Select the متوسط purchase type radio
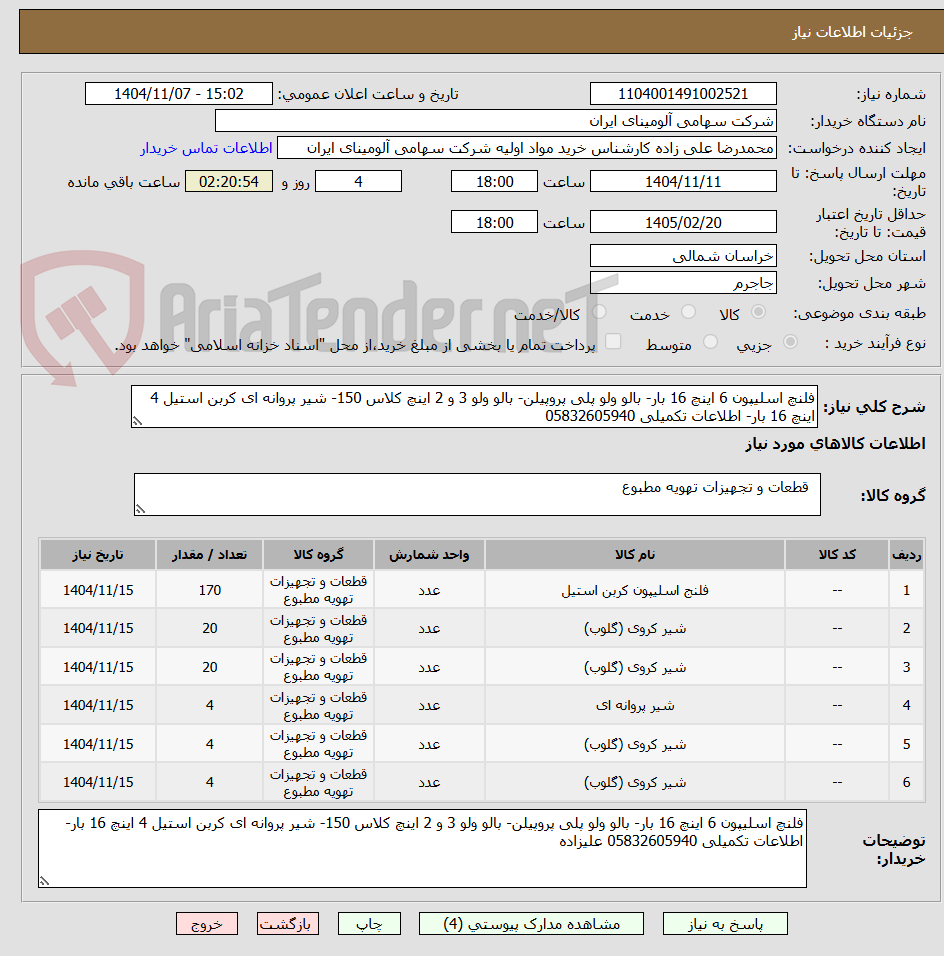944x956 pixels. tap(710, 342)
